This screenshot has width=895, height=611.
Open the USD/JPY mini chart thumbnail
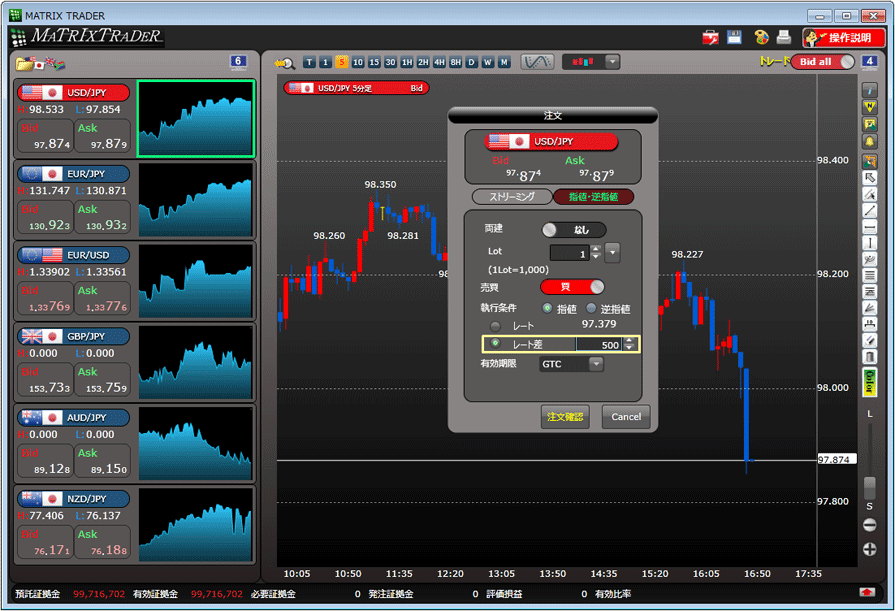pyautogui.click(x=195, y=119)
